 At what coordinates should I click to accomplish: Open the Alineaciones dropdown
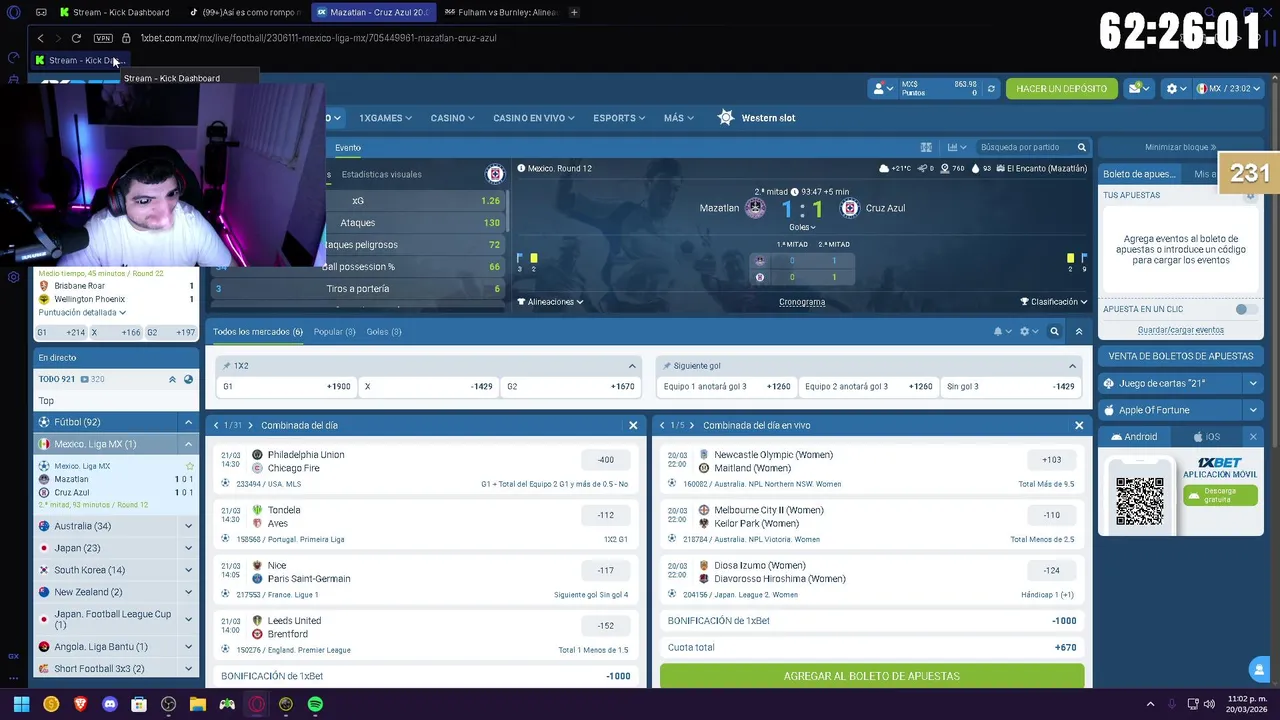[x=550, y=302]
